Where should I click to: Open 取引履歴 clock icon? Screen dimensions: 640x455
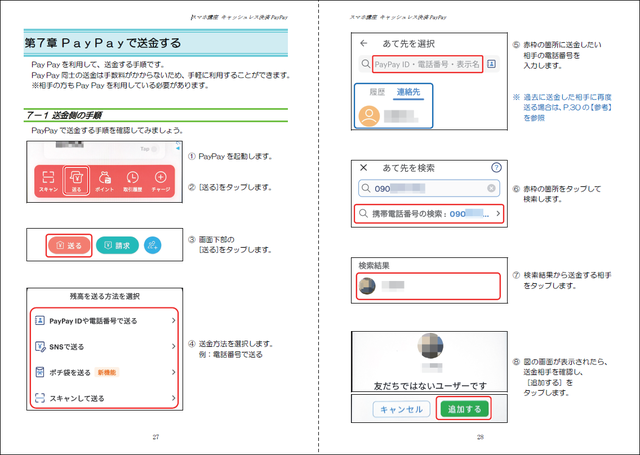pyautogui.click(x=132, y=181)
